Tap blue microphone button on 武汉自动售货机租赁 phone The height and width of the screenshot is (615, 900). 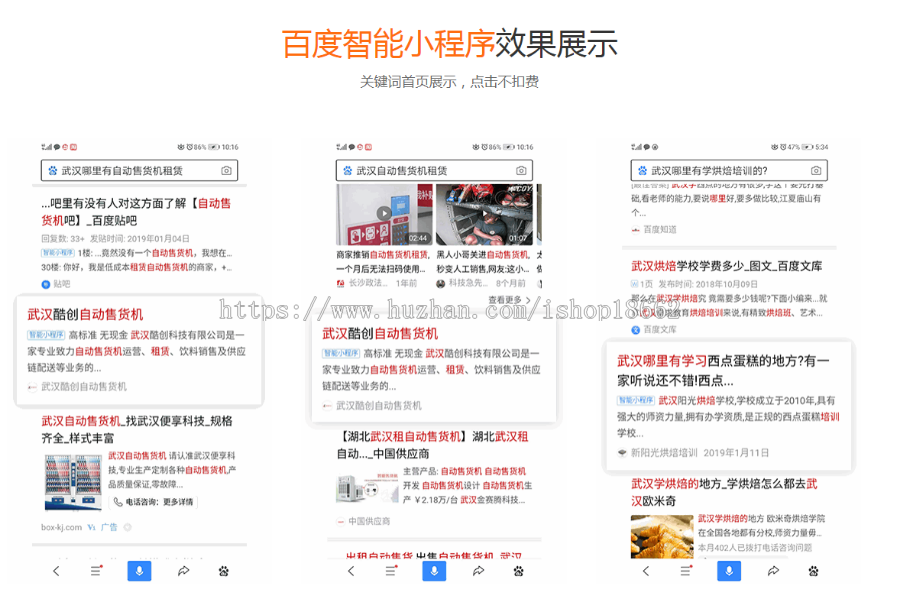coord(435,571)
